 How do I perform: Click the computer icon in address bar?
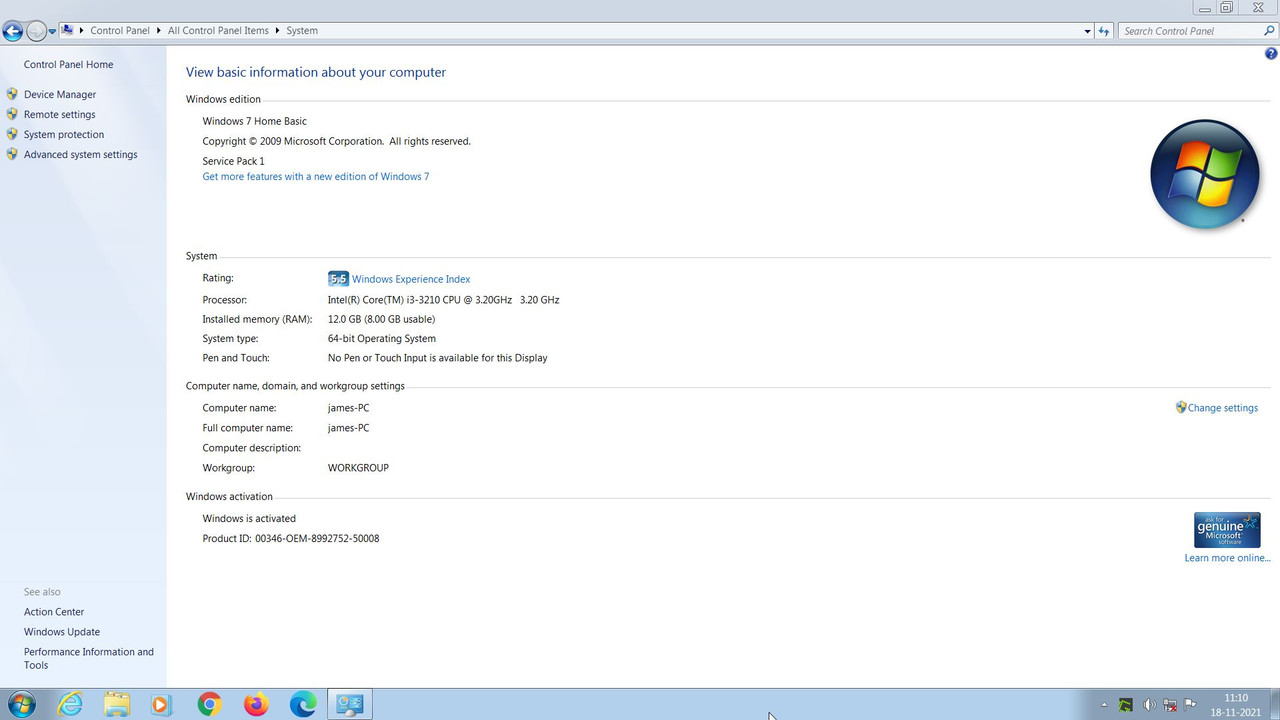(67, 30)
